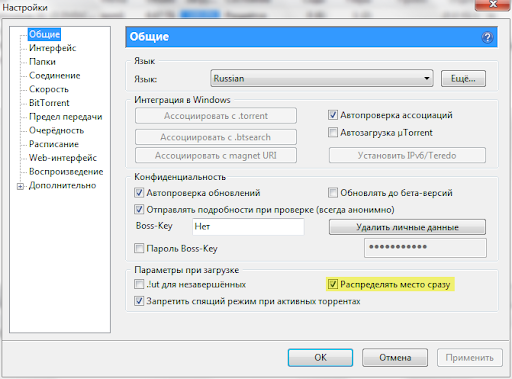
Task: Click Установить IPv6/Teredo button
Action: pyautogui.click(x=407, y=155)
